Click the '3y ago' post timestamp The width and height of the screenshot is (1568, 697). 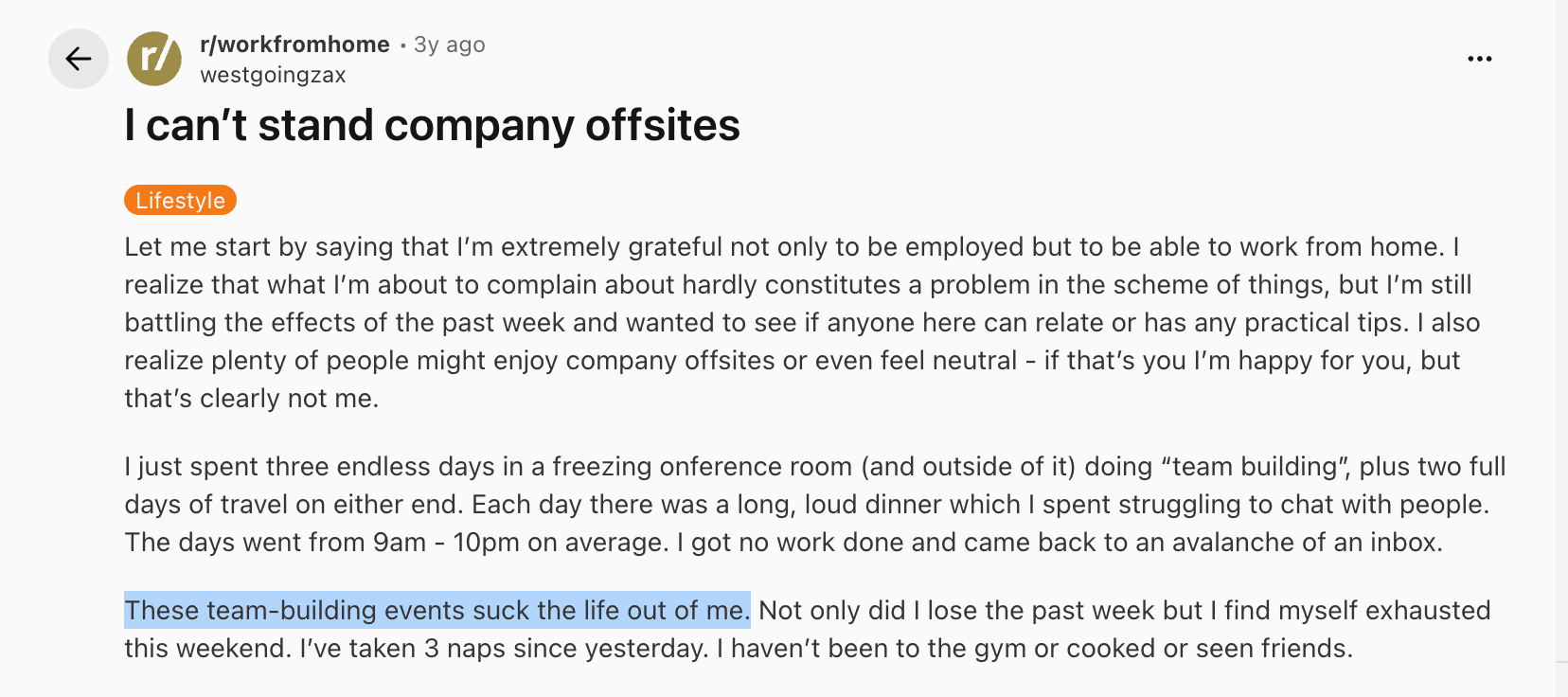click(x=450, y=45)
